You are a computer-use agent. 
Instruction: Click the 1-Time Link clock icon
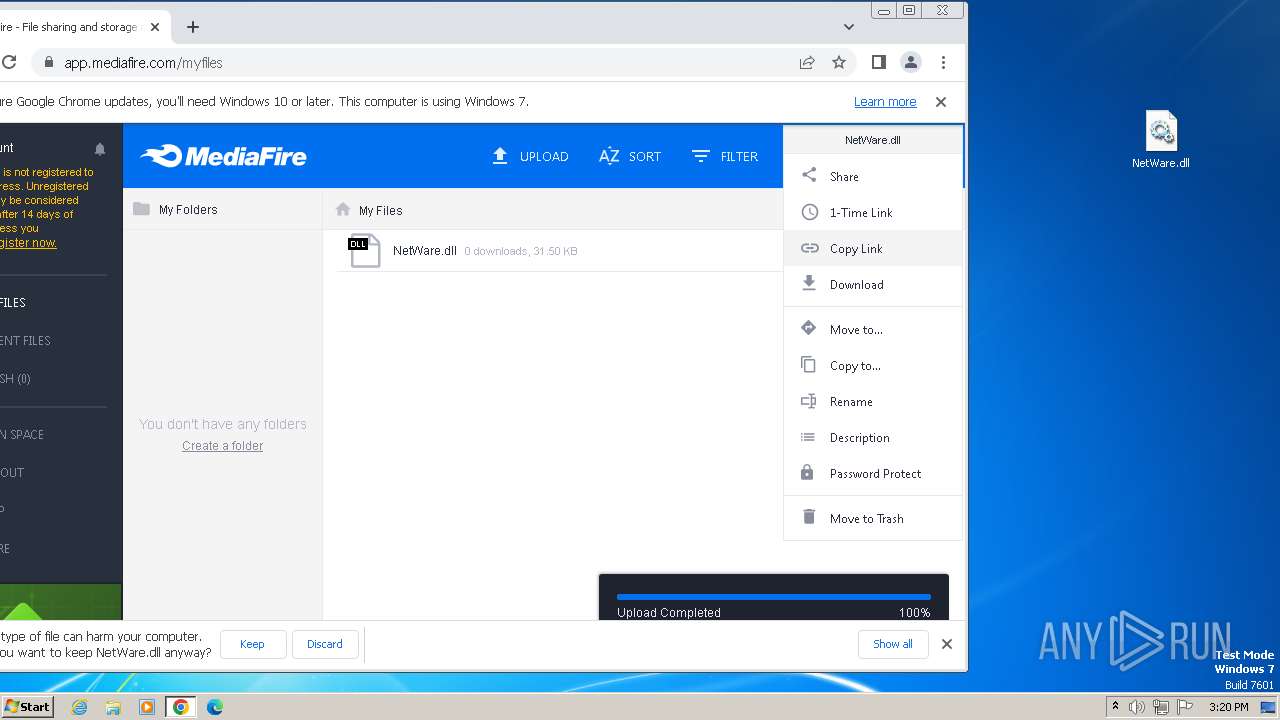pos(809,212)
